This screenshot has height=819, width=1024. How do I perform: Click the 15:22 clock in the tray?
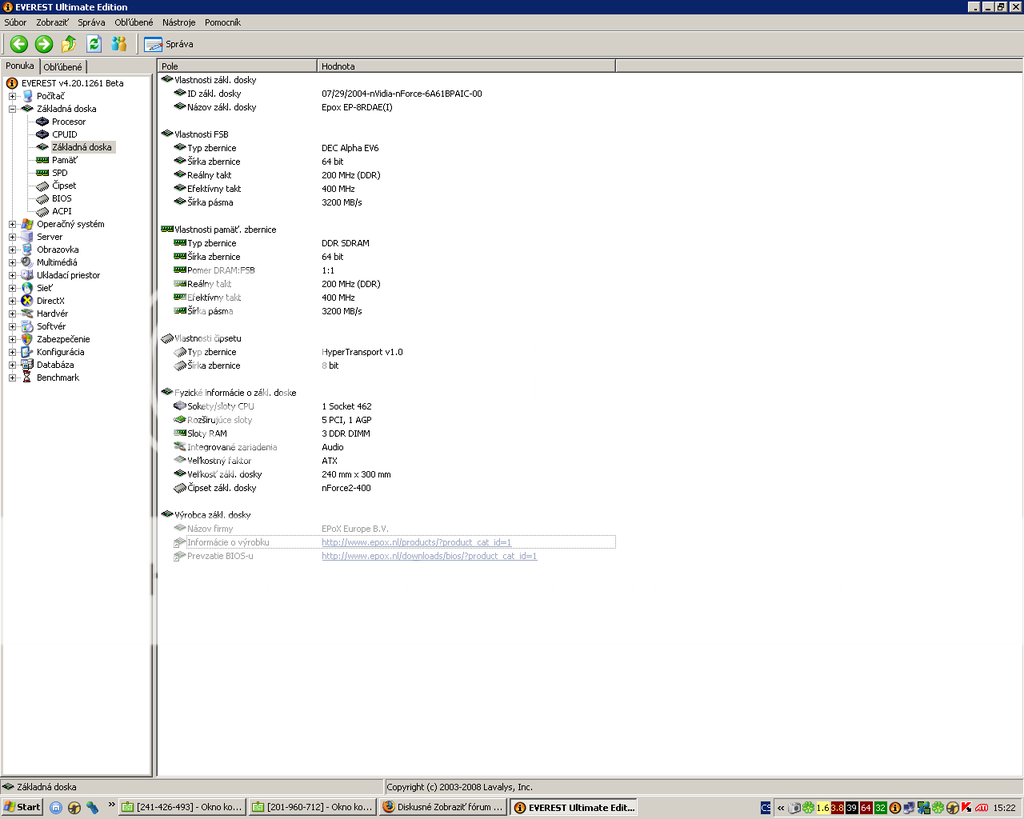tap(1004, 808)
